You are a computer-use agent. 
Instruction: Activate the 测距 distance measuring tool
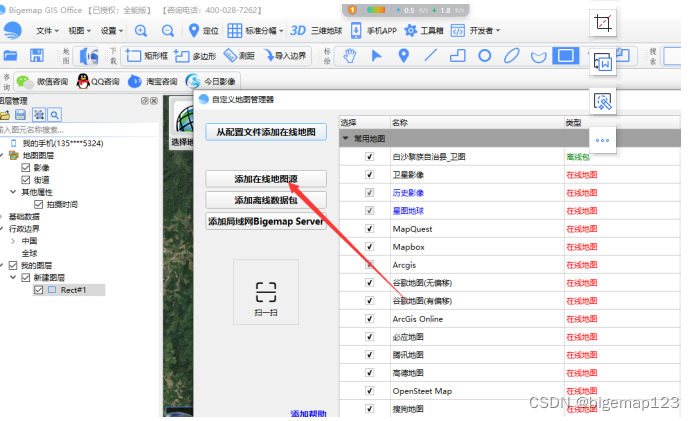[239, 56]
